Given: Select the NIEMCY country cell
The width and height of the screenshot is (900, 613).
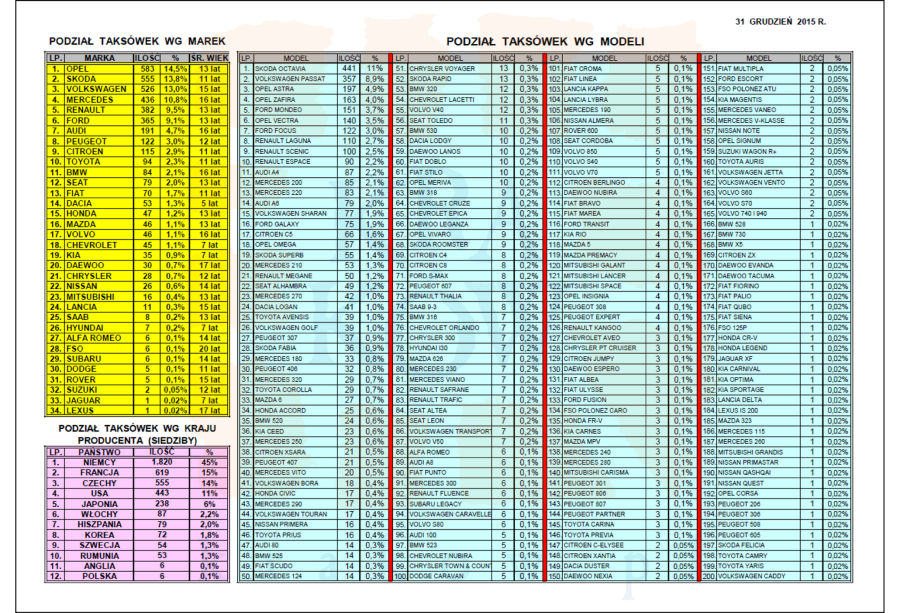Looking at the screenshot, I should coord(98,462).
